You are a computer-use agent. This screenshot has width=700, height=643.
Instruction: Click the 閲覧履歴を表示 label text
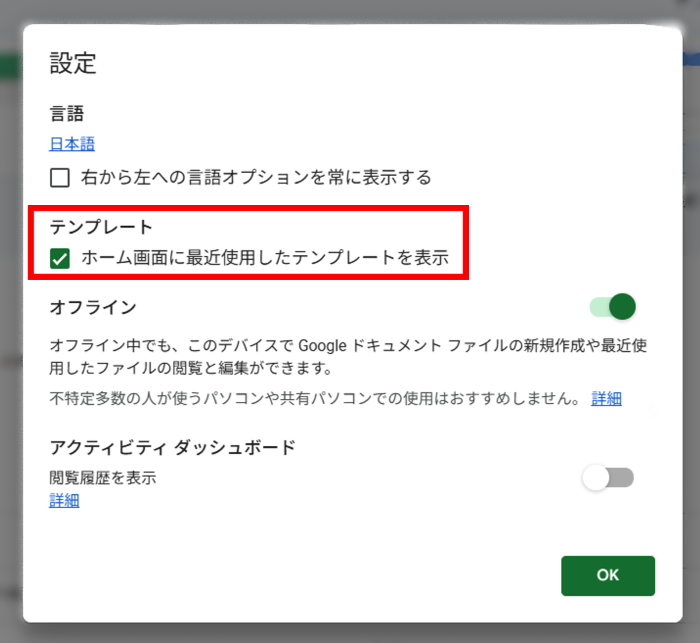point(103,478)
